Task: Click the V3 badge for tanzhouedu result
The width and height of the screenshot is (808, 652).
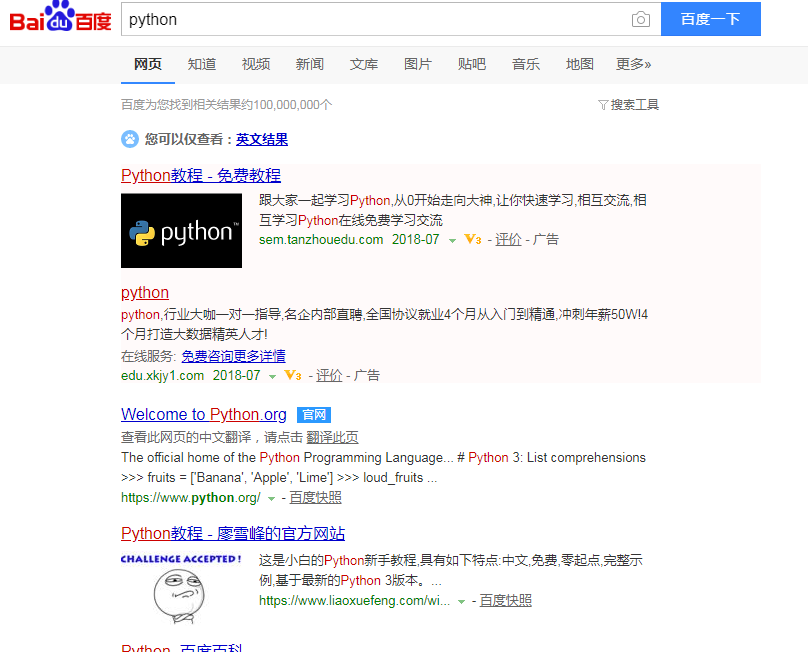Action: pyautogui.click(x=473, y=240)
